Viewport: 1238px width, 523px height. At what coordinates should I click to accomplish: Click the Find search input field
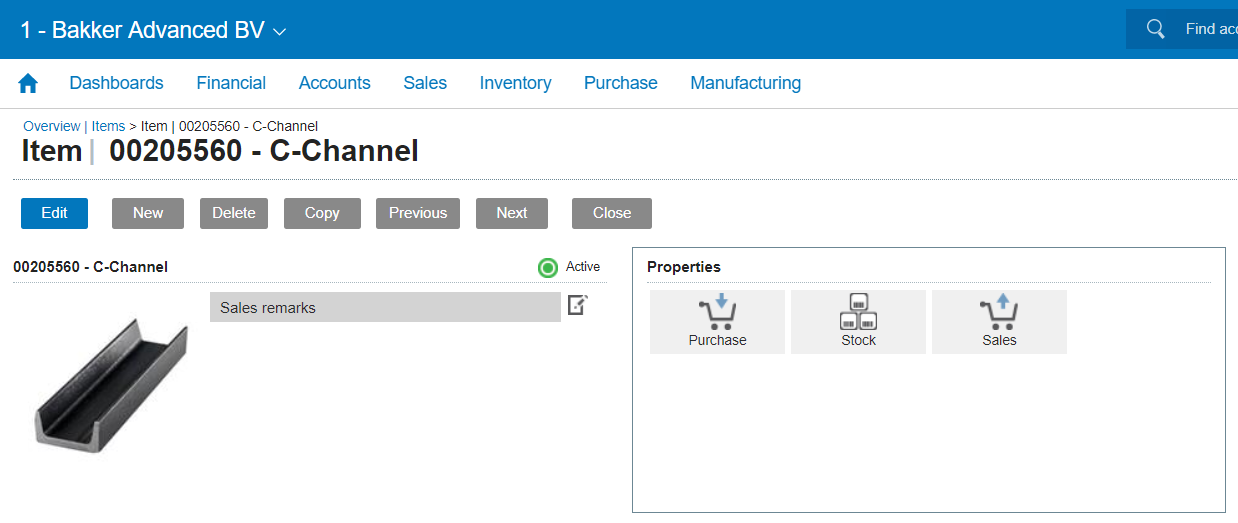[1210, 29]
